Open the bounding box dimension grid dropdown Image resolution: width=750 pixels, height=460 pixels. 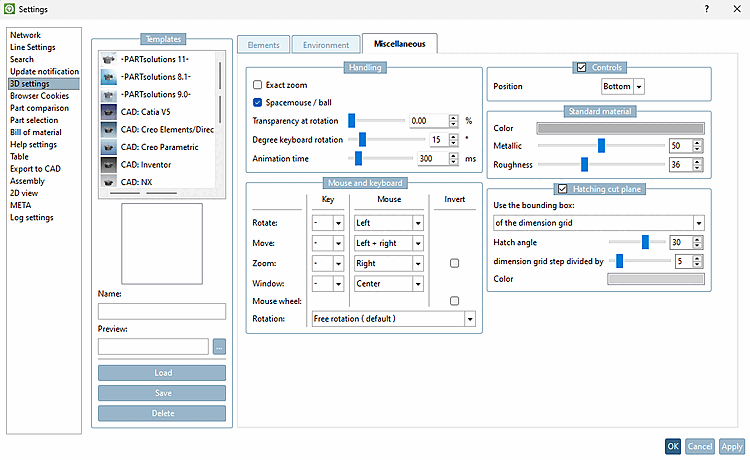598,223
